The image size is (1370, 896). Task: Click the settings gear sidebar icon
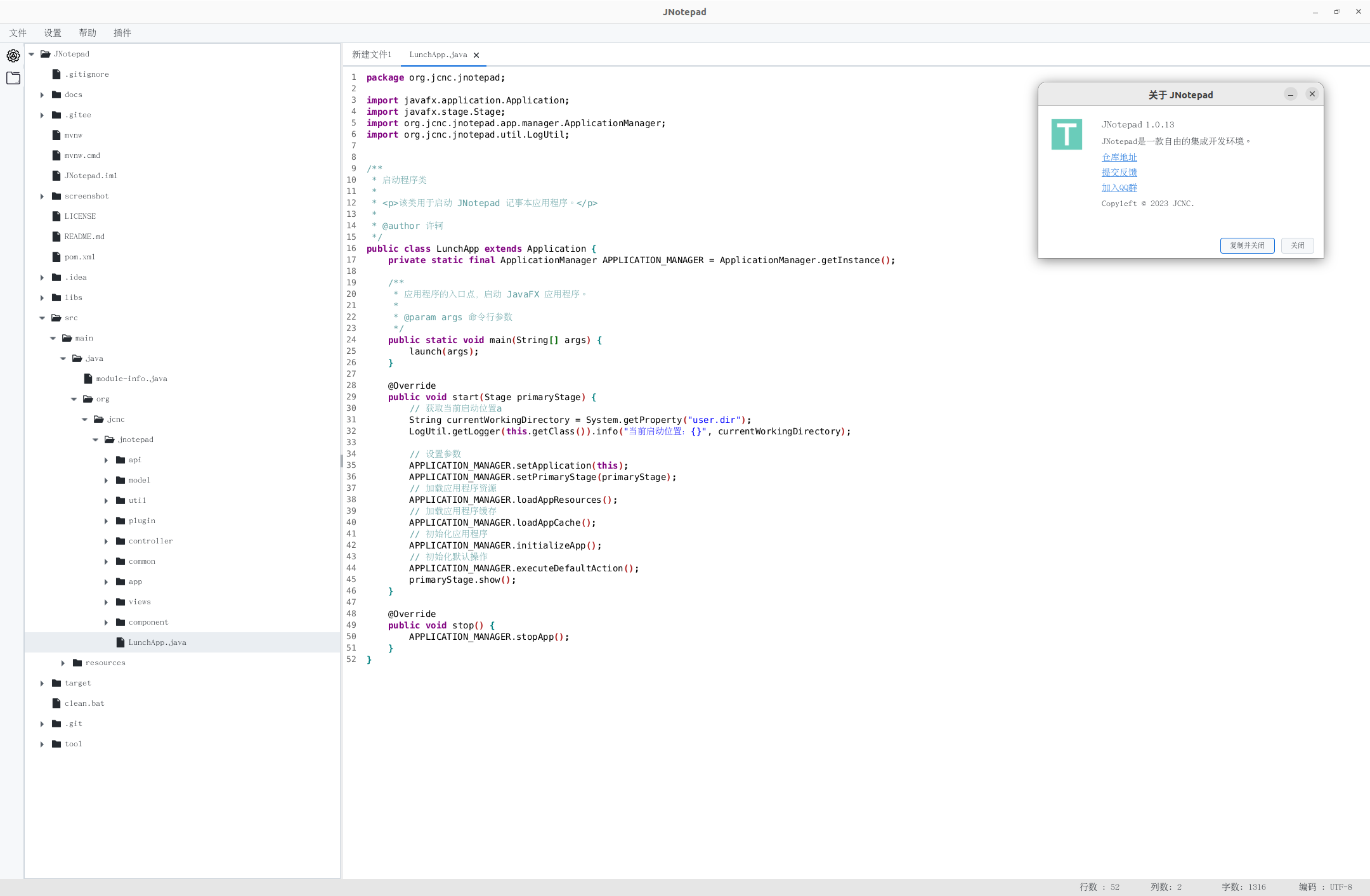pyautogui.click(x=13, y=56)
